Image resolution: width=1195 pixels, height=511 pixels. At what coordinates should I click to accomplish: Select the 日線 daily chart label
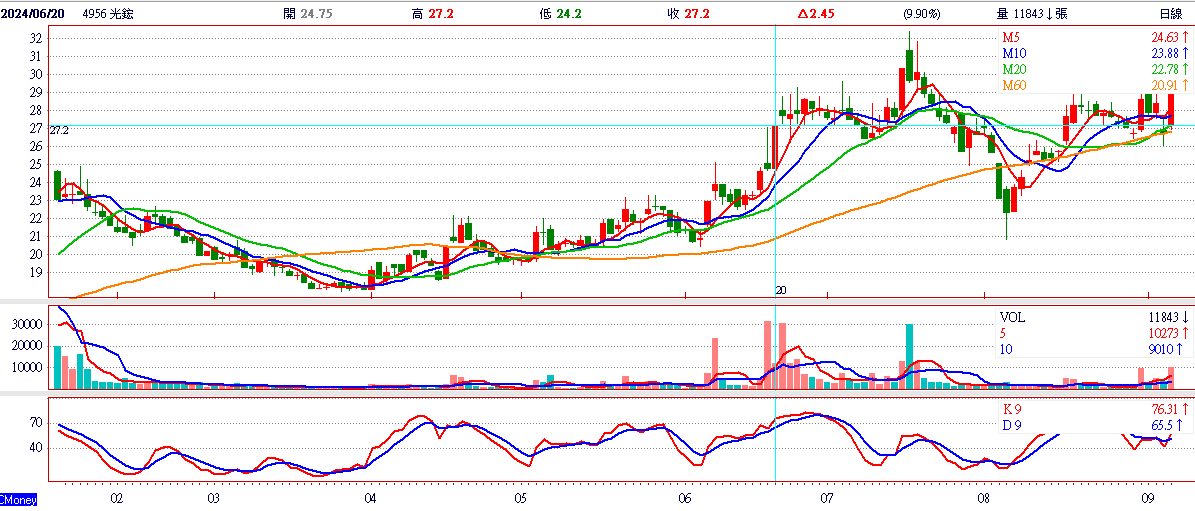tap(1171, 14)
